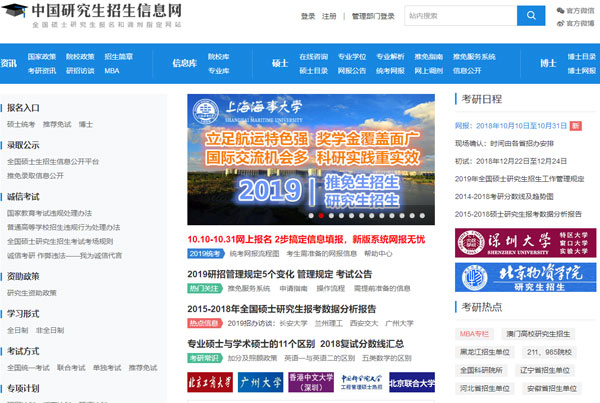The height and width of the screenshot is (403, 600).
Task: Click the red 热点信息 tag
Action: (205, 323)
